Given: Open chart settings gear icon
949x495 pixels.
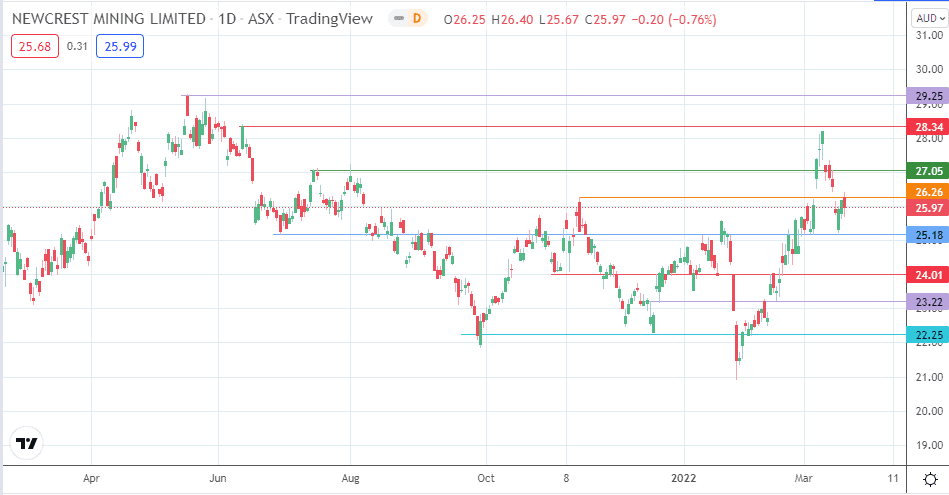Looking at the screenshot, I should 931,479.
